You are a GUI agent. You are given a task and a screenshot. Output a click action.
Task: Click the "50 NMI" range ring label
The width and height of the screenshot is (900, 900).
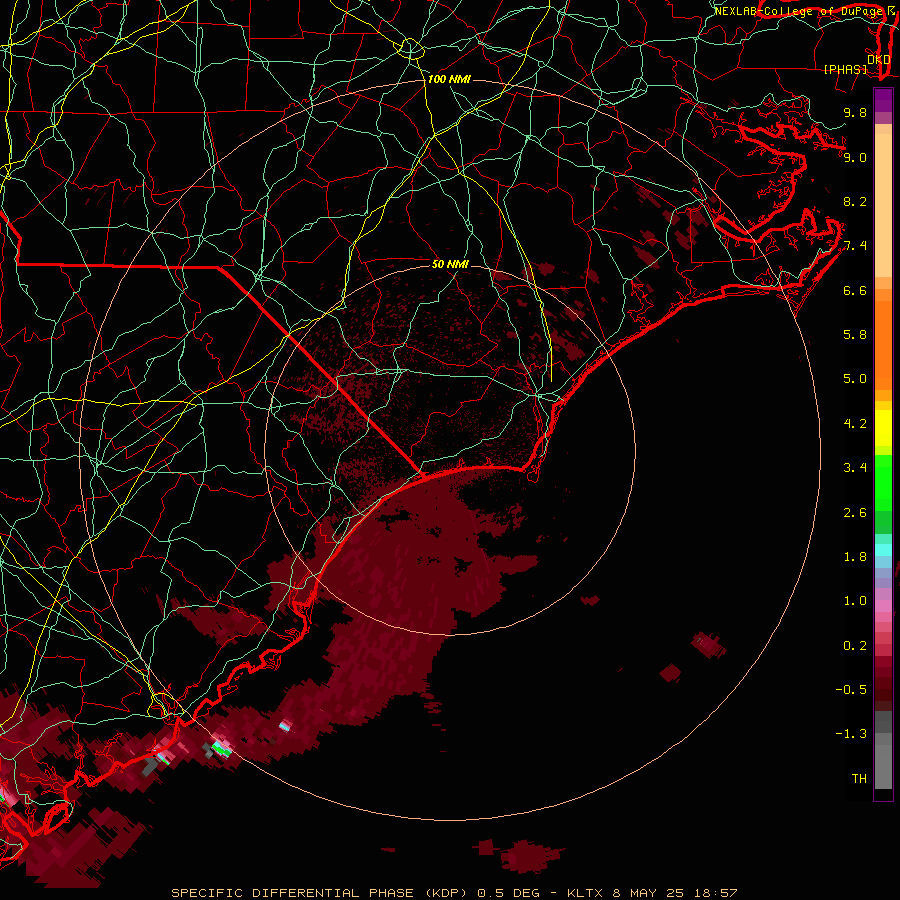coord(451,264)
